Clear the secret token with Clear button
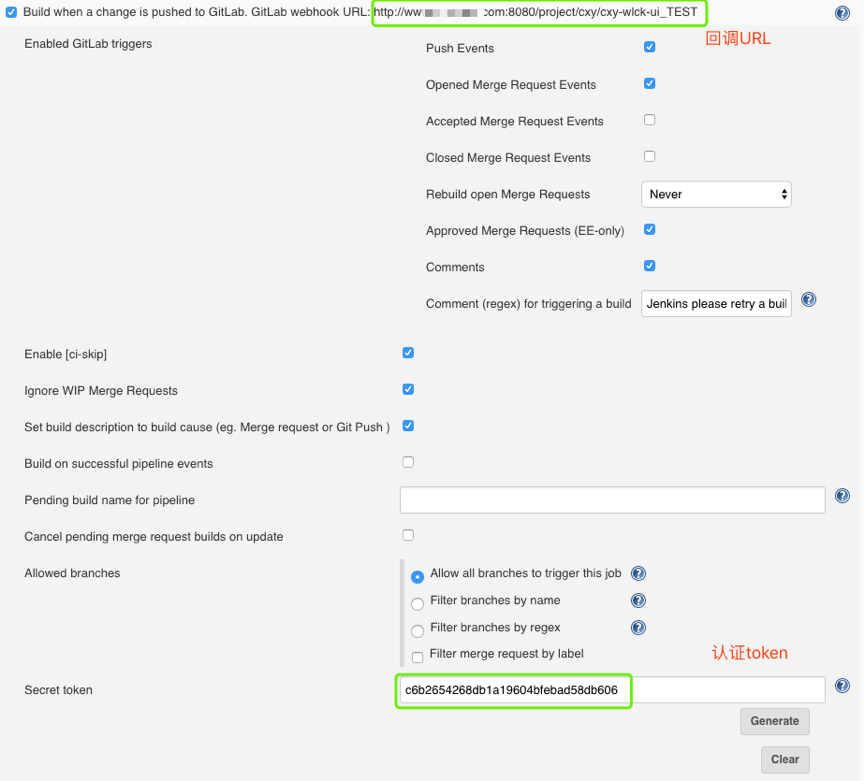The image size is (864, 781). (x=784, y=759)
